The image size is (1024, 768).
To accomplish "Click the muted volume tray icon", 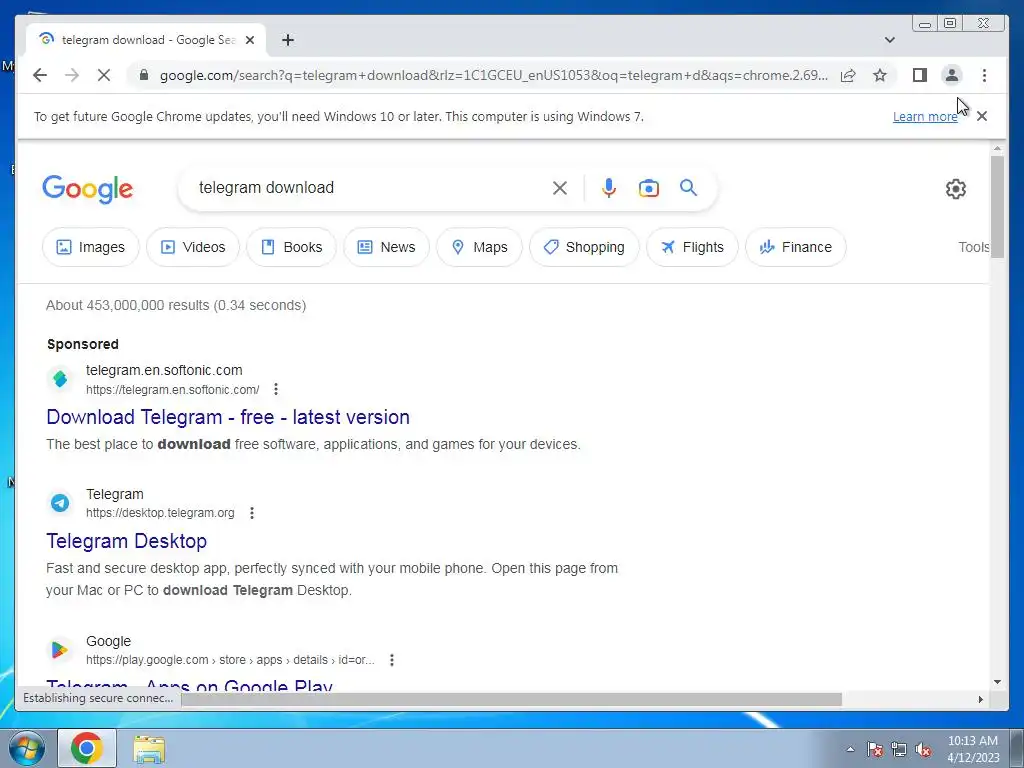I will tap(923, 749).
